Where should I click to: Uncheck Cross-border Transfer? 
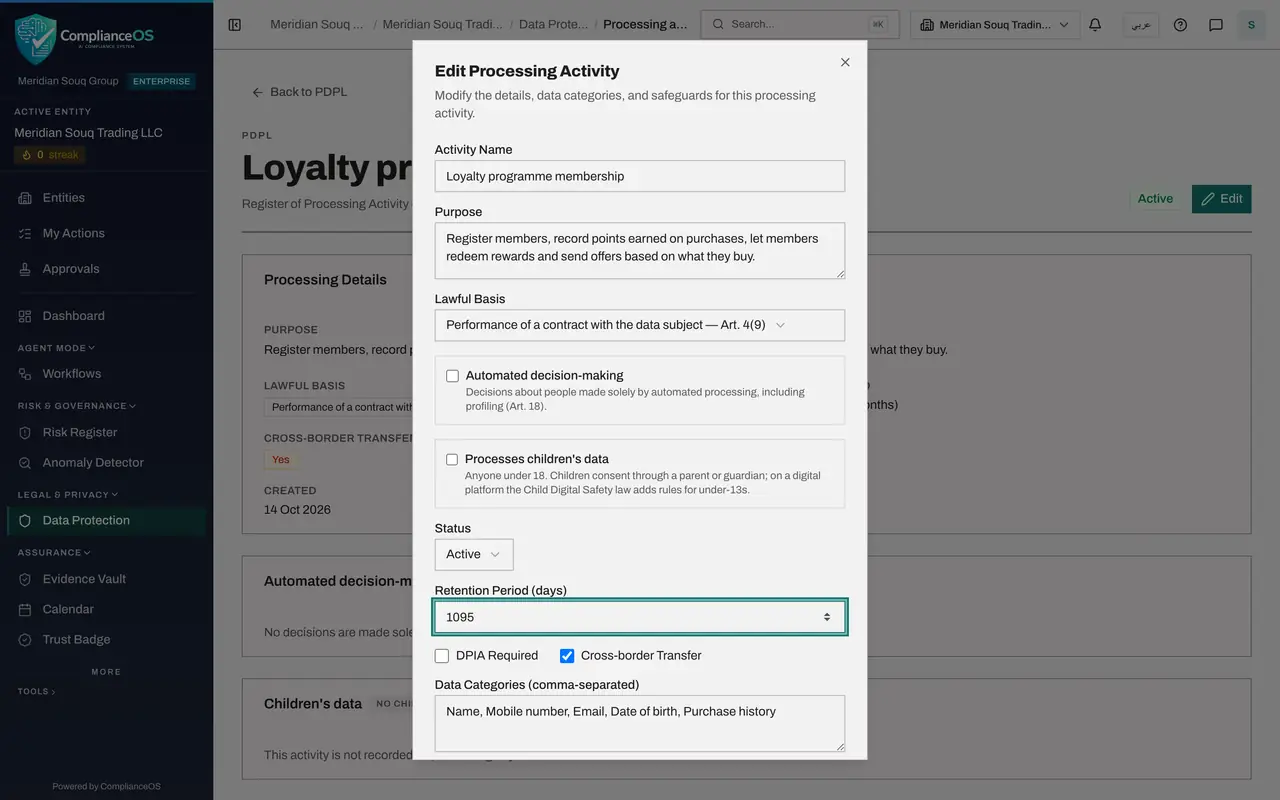click(567, 656)
